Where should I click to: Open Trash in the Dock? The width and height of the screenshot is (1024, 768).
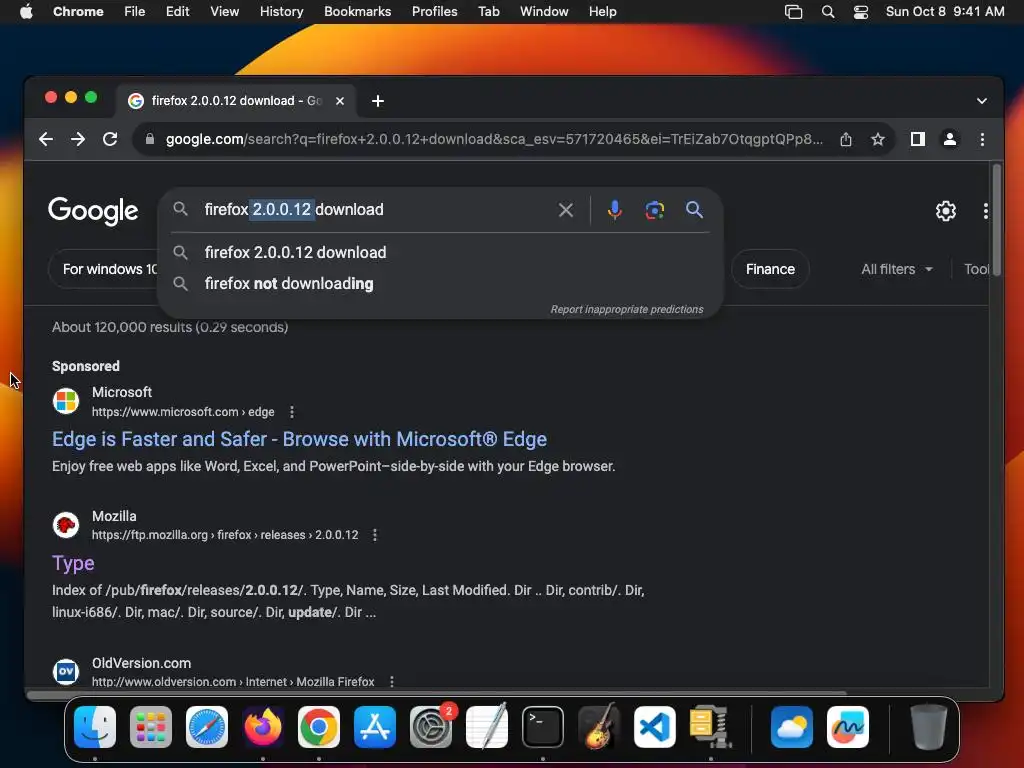[x=928, y=727]
